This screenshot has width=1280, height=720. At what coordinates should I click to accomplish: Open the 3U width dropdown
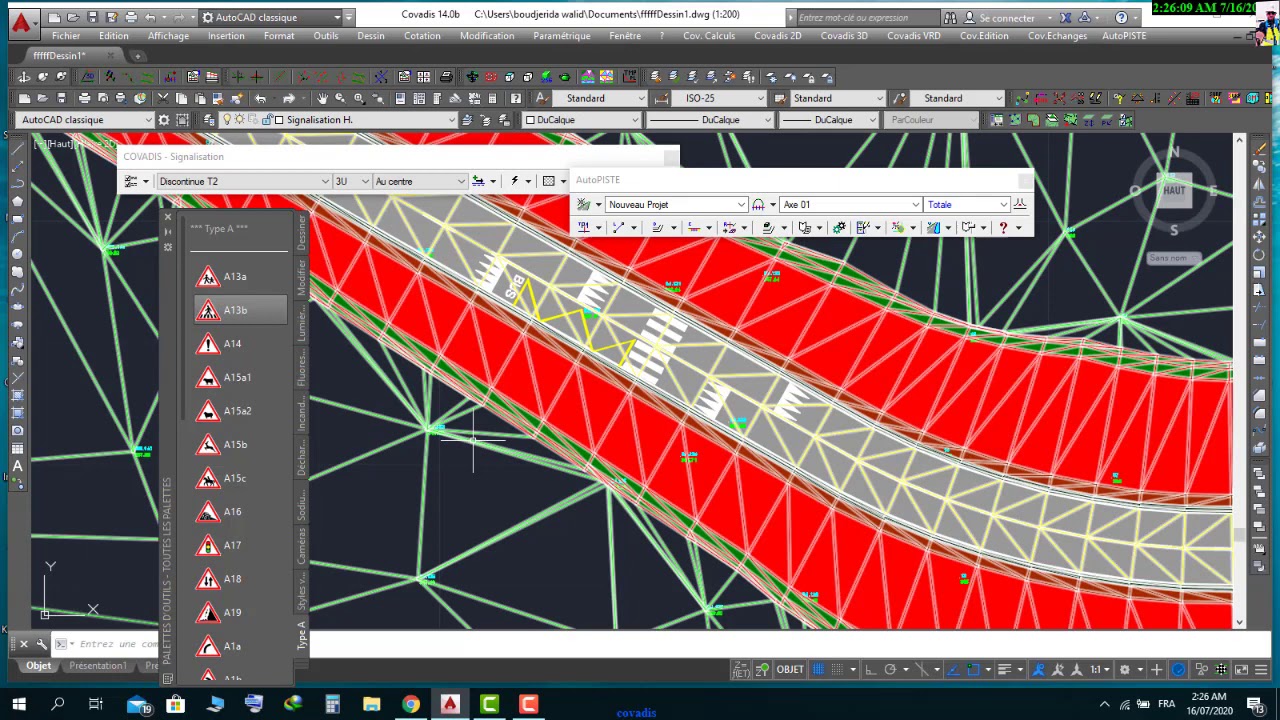click(x=351, y=181)
